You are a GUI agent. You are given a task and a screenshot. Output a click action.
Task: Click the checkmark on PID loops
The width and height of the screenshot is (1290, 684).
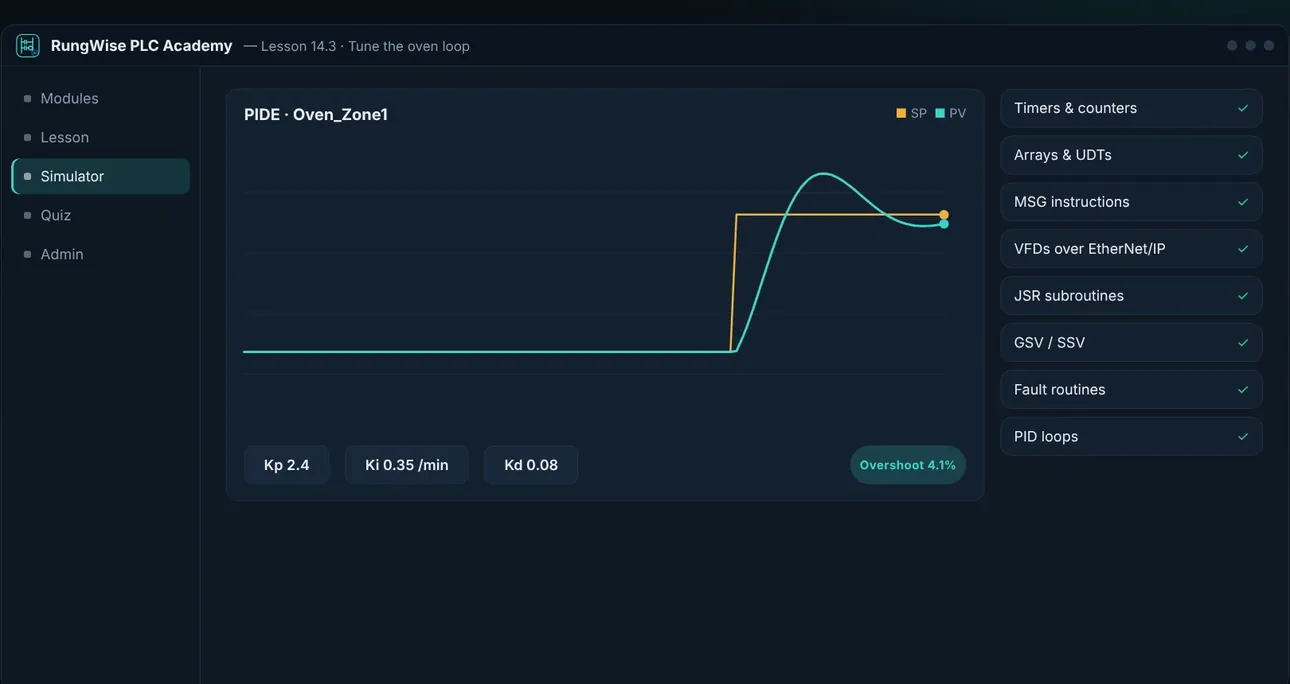pyautogui.click(x=1243, y=437)
